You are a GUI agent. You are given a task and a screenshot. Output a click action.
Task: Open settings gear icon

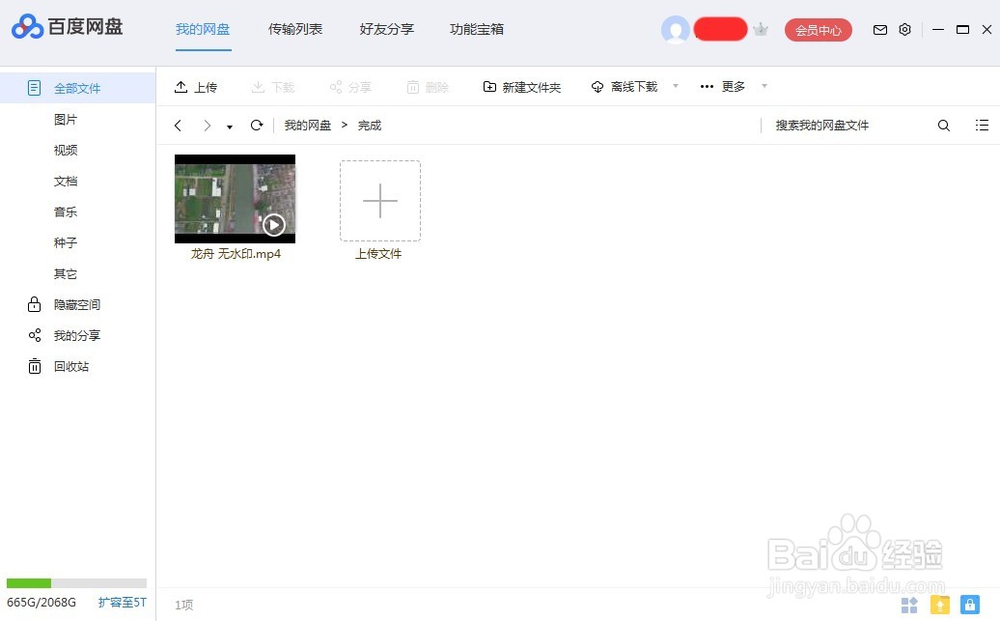(x=905, y=29)
